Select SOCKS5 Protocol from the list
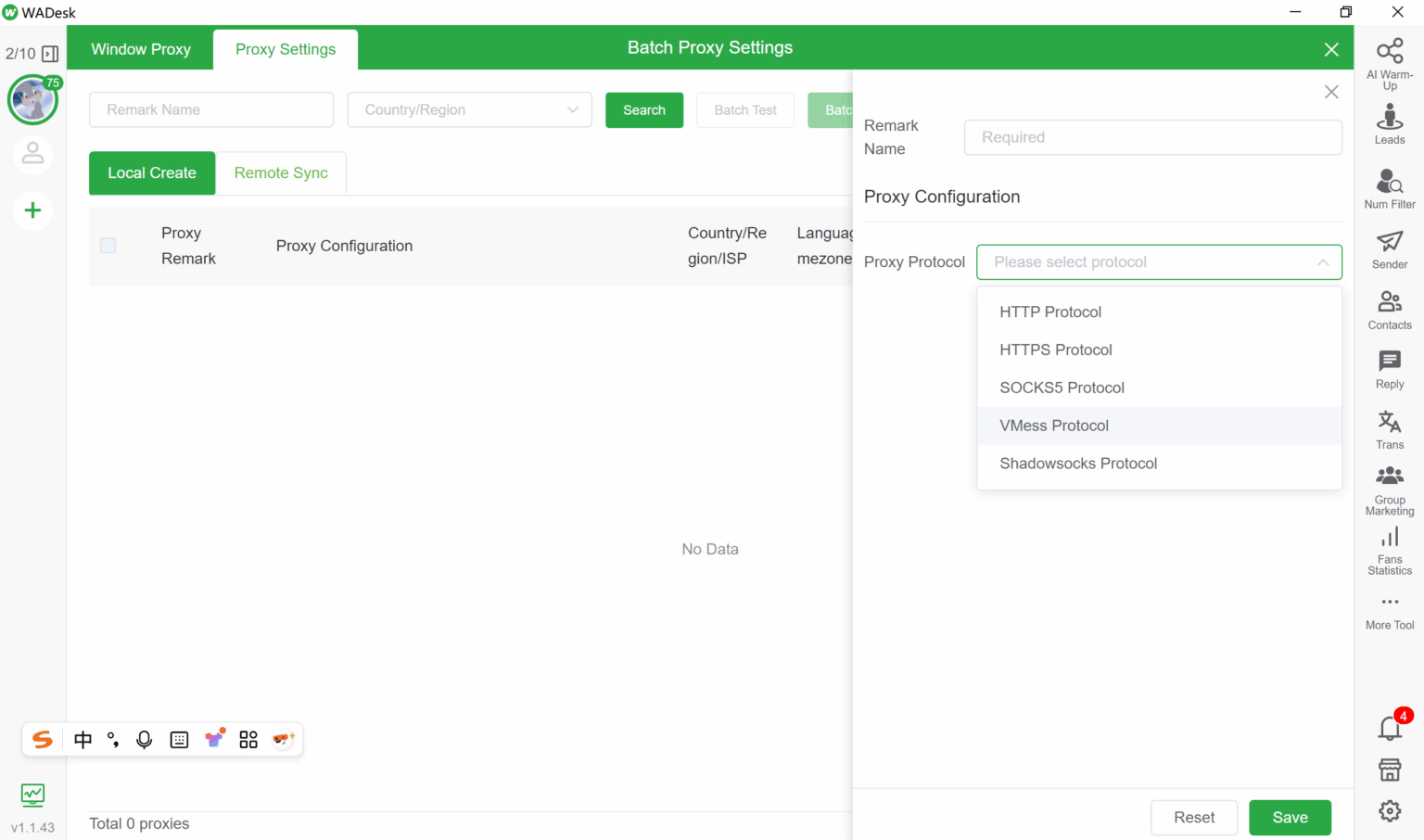The height and width of the screenshot is (840, 1424). (x=1062, y=388)
